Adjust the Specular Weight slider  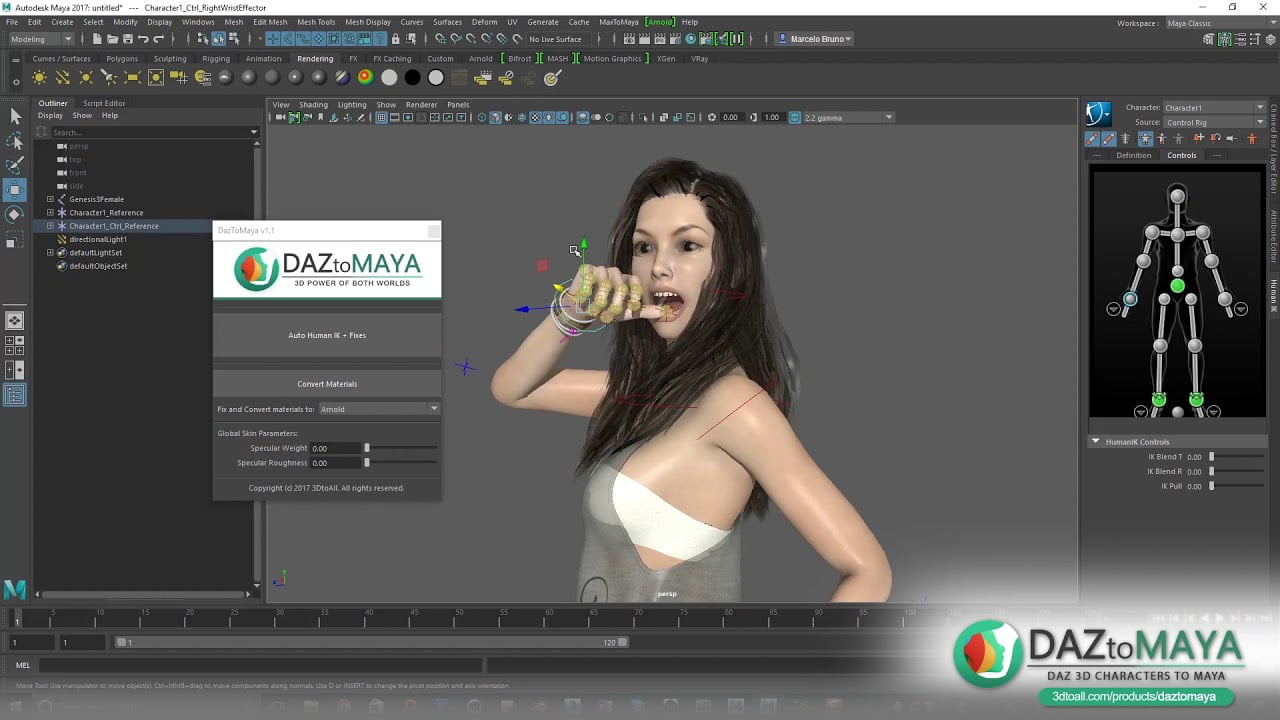(367, 448)
